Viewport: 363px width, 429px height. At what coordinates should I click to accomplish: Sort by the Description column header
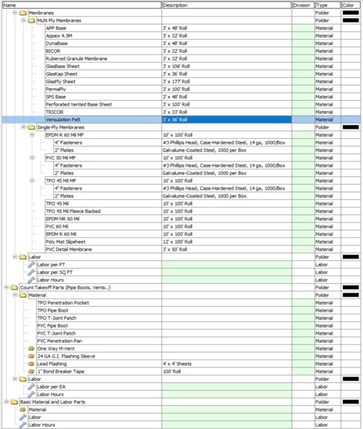point(227,5)
